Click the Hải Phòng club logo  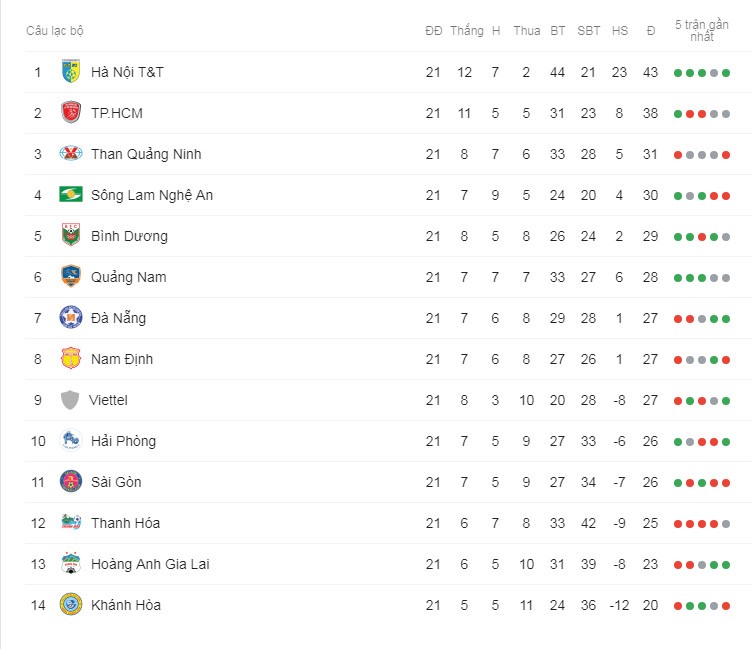pyautogui.click(x=71, y=440)
